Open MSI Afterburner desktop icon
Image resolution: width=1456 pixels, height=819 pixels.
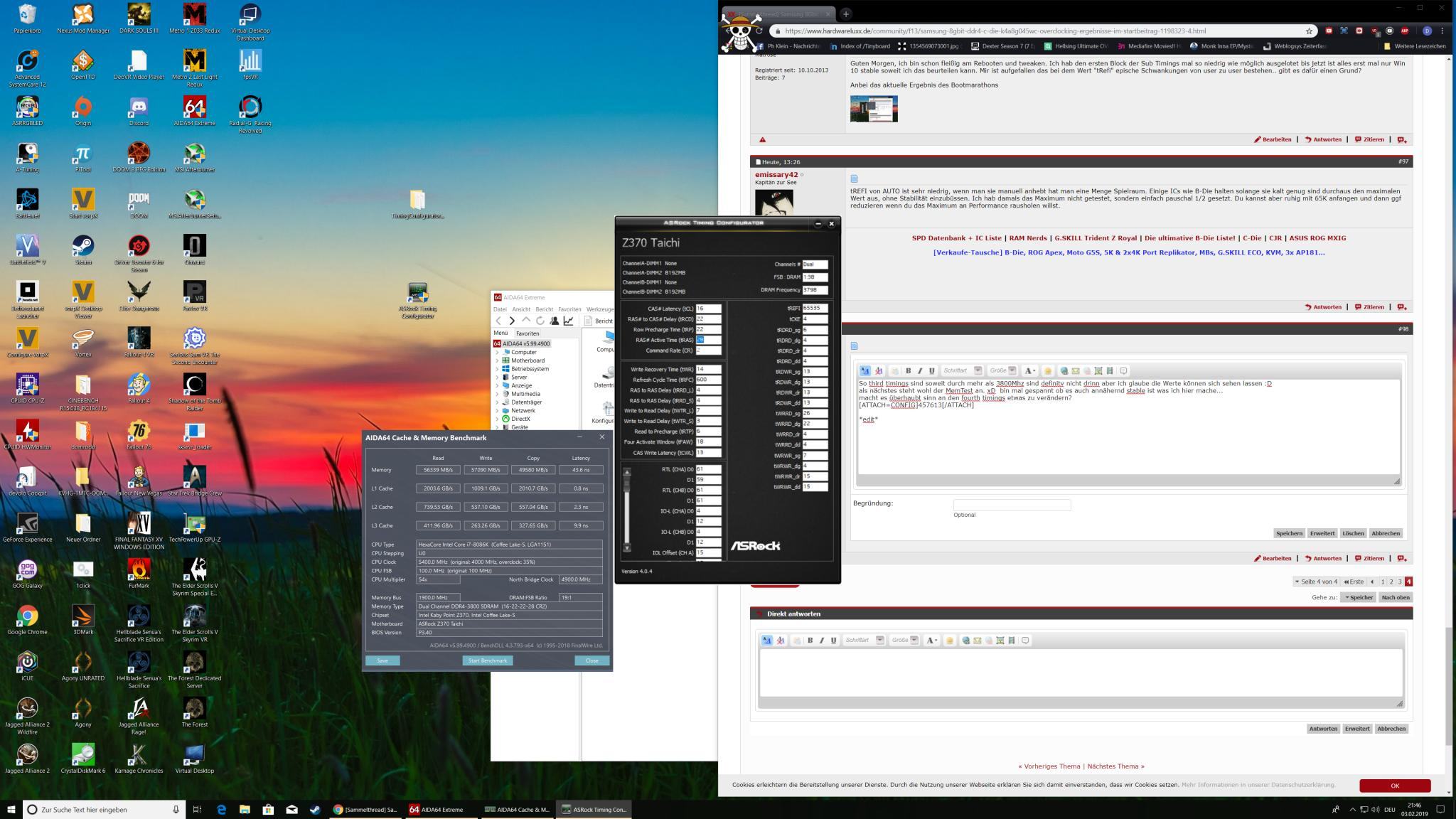[x=194, y=159]
